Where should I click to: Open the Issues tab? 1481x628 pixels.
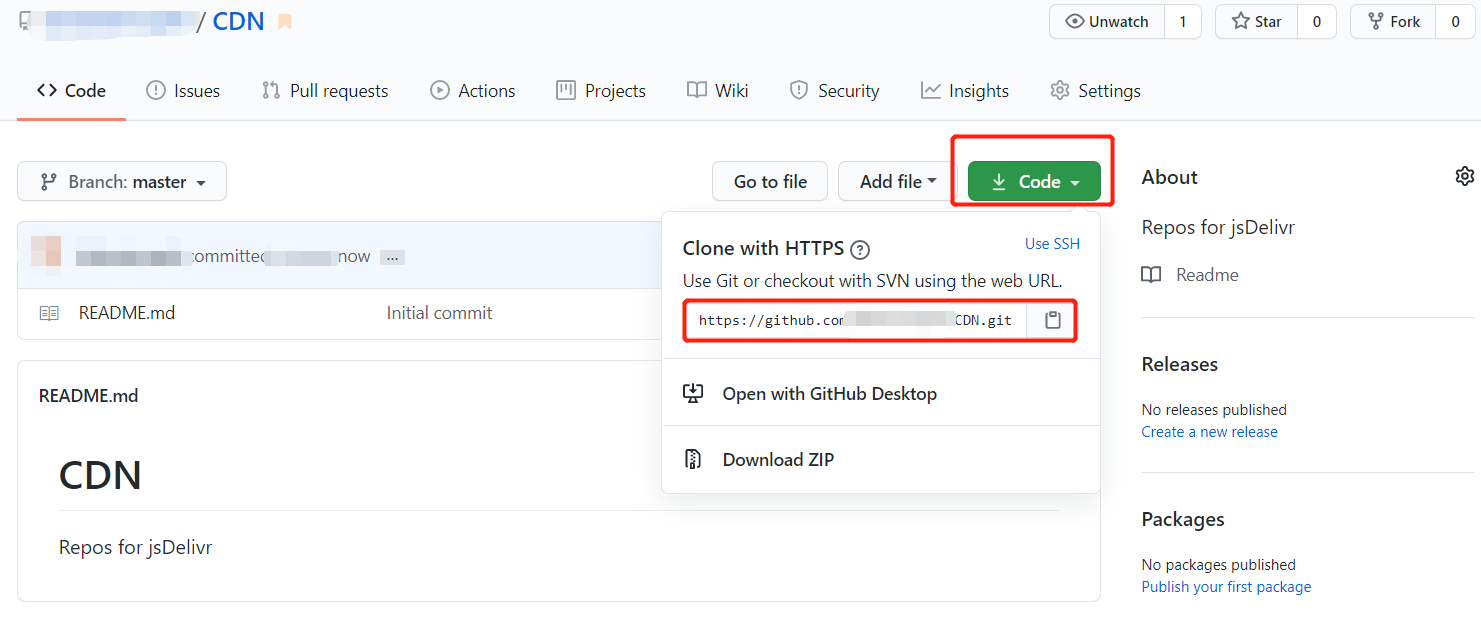(183, 91)
